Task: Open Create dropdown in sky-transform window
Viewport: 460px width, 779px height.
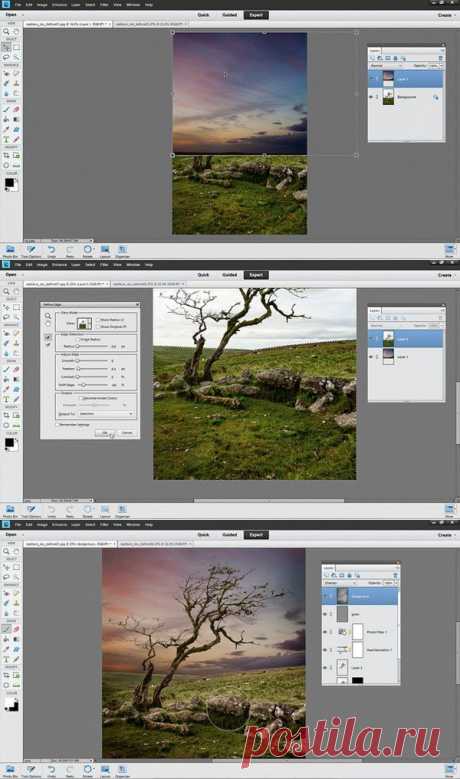Action: [446, 15]
